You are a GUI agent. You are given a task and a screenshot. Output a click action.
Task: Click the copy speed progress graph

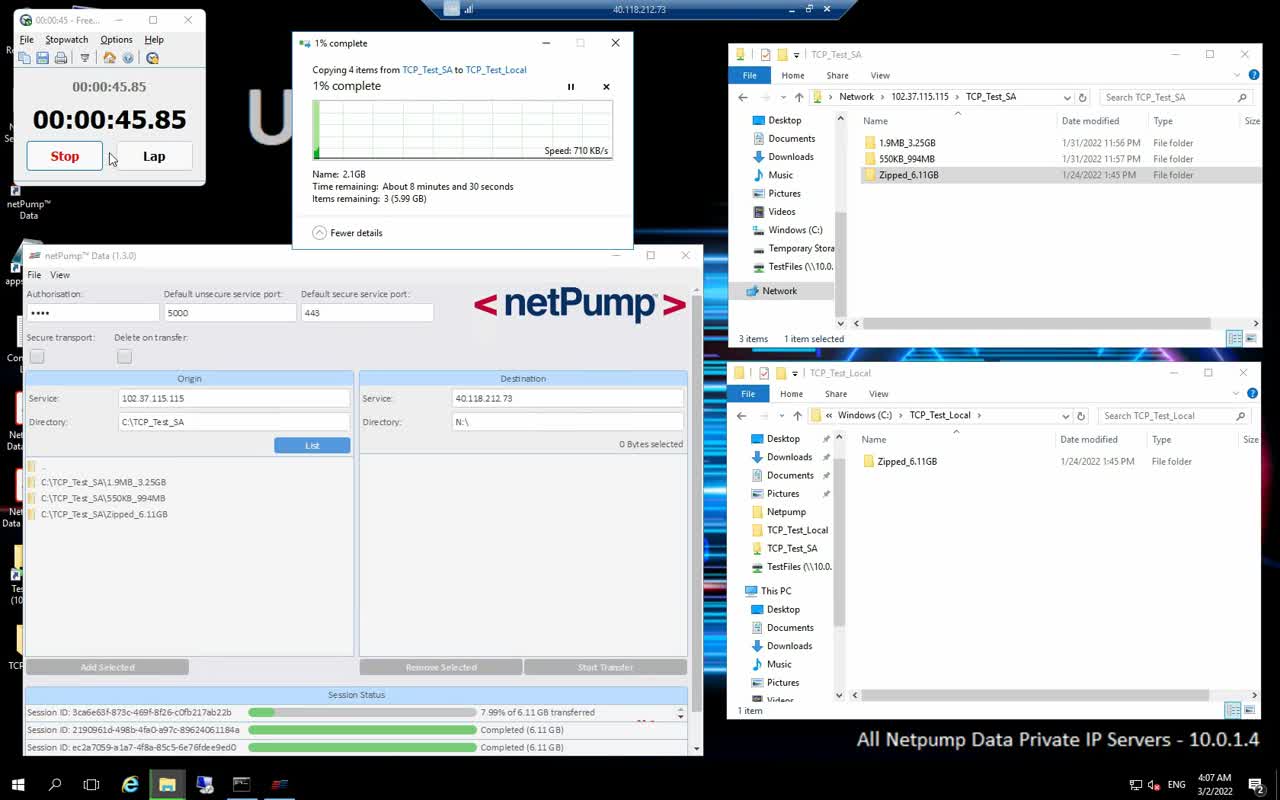462,129
